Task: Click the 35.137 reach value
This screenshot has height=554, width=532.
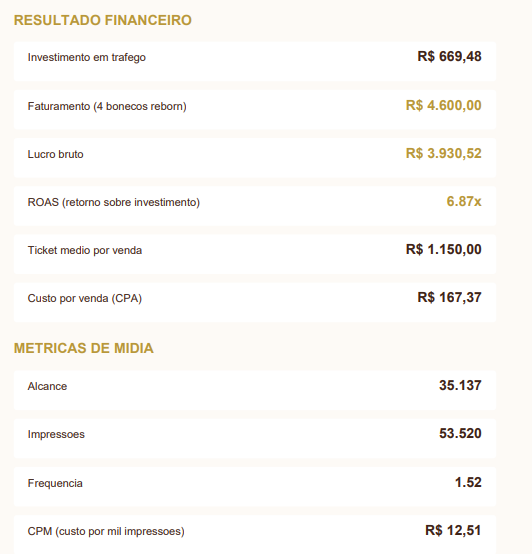Action: pyautogui.click(x=460, y=385)
